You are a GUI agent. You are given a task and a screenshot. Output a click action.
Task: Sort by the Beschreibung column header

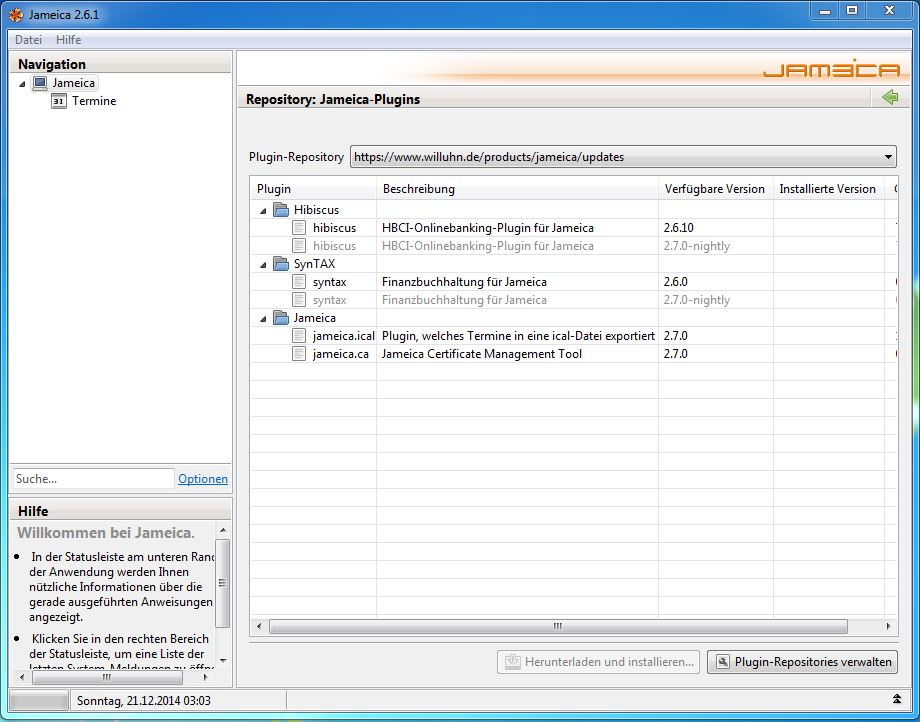point(518,189)
